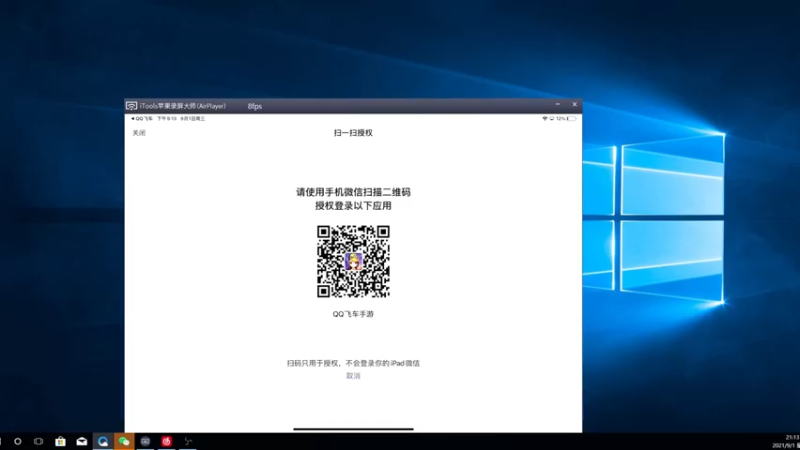Click the 请使用手机微信扫描二维码 heading

point(353,192)
